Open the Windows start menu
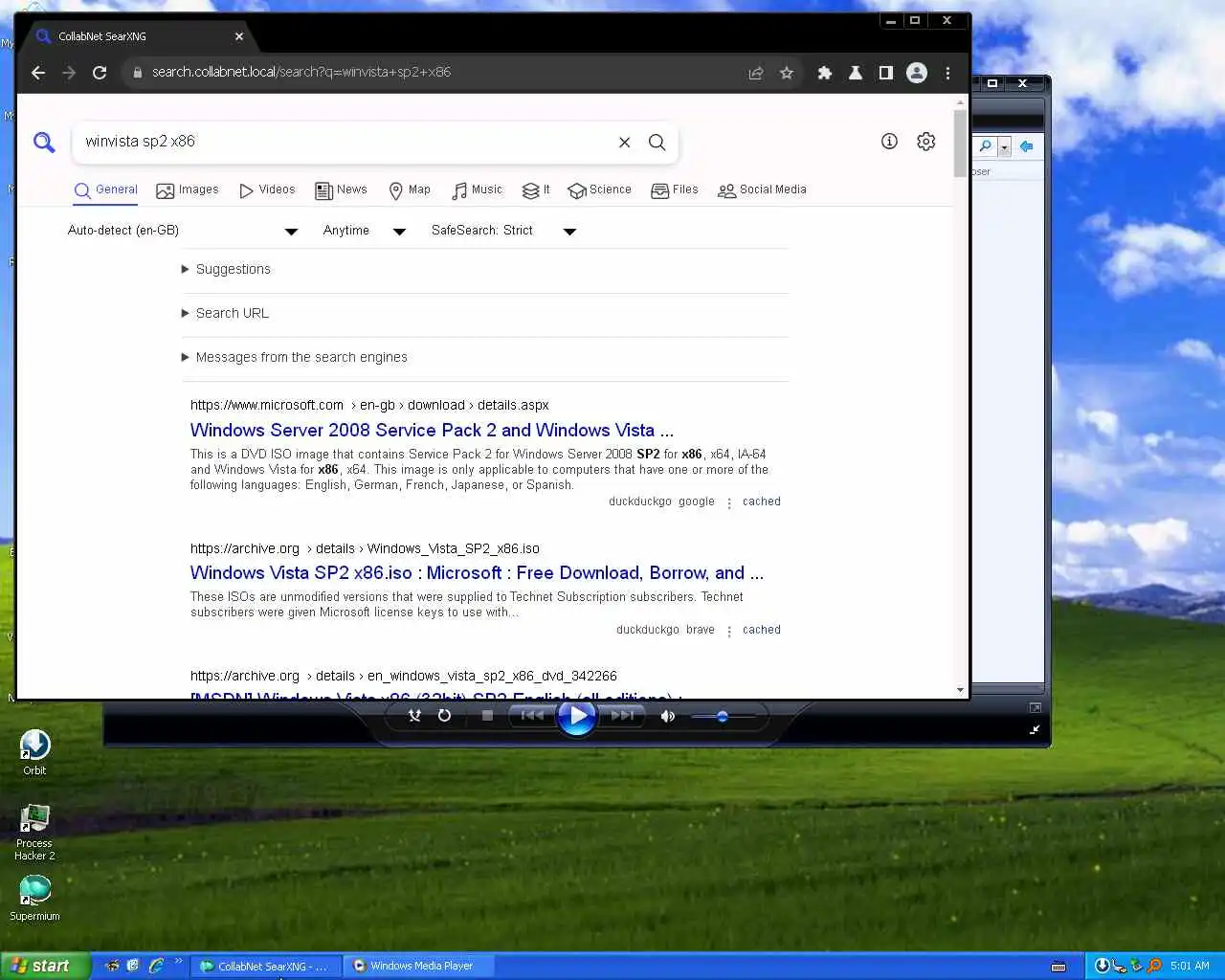Image resolution: width=1225 pixels, height=980 pixels. [45, 966]
